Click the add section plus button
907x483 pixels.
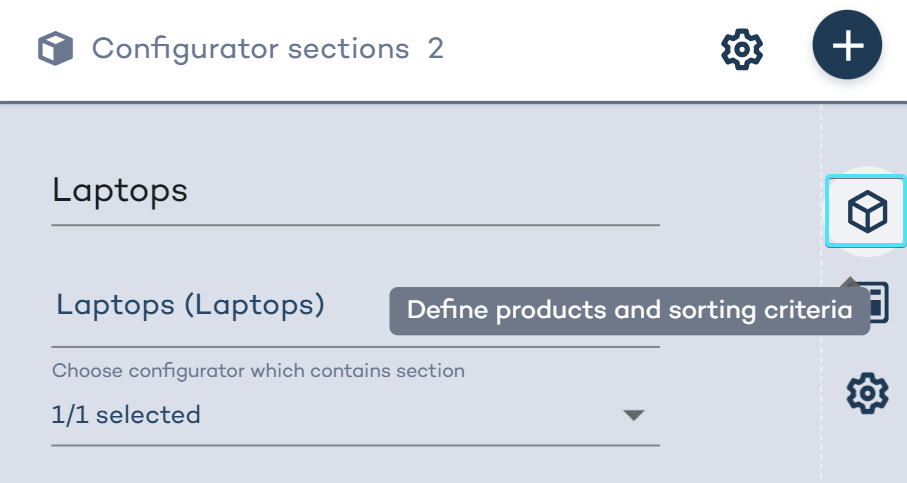[847, 46]
